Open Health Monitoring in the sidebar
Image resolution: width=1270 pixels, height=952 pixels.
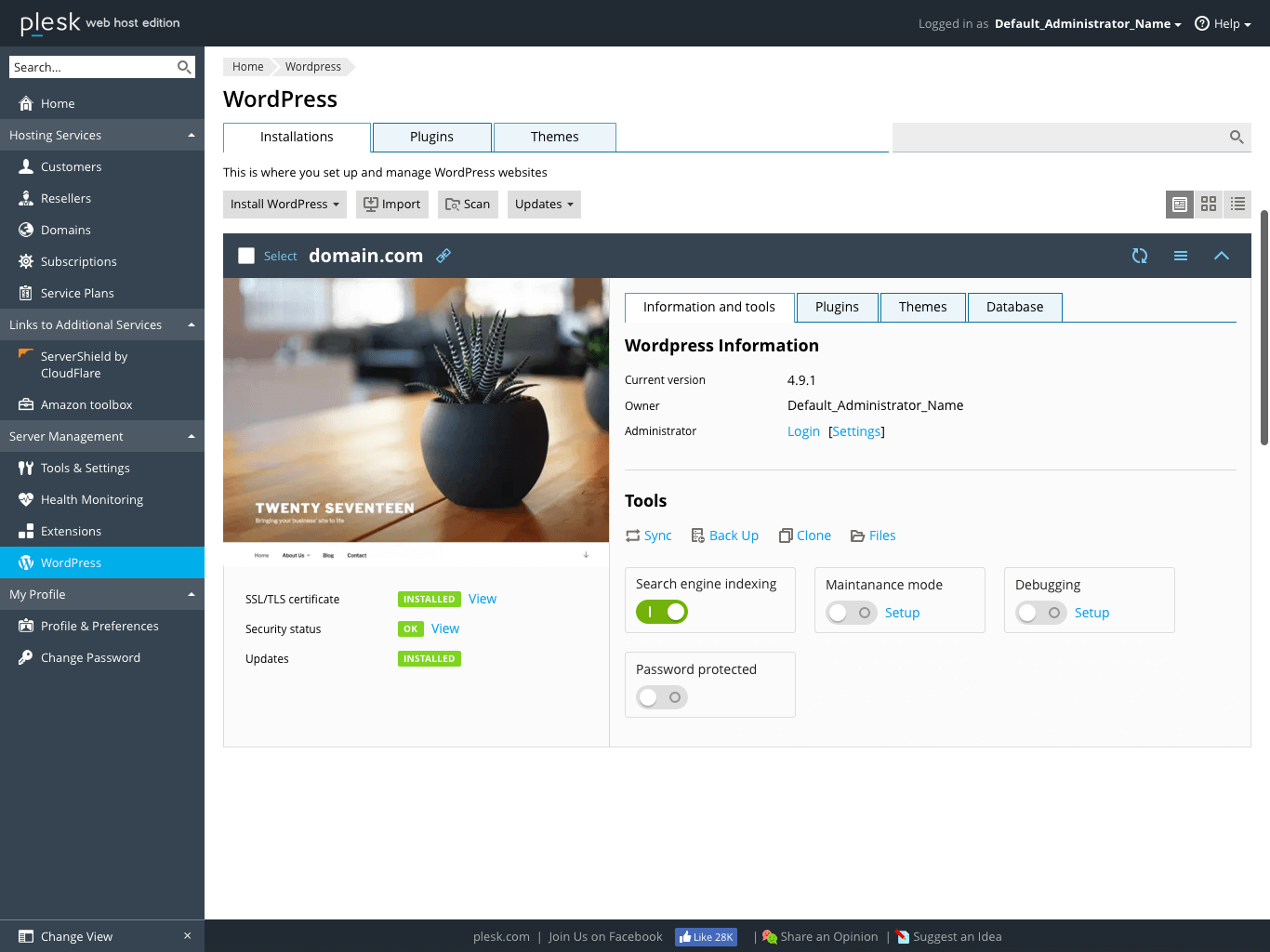point(91,499)
